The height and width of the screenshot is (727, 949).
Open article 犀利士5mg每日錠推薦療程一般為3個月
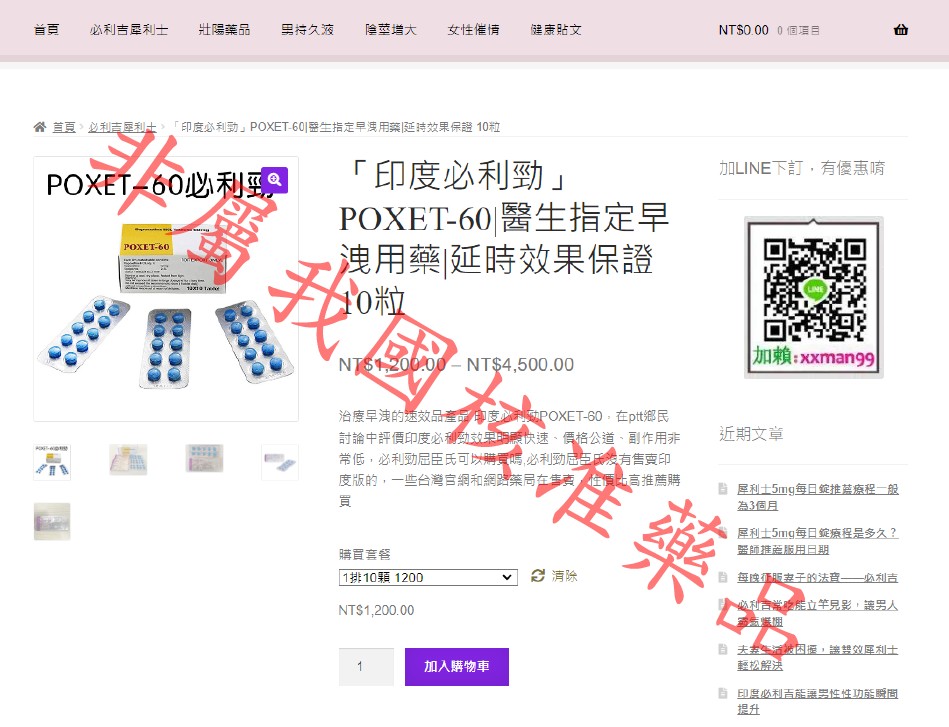[818, 496]
